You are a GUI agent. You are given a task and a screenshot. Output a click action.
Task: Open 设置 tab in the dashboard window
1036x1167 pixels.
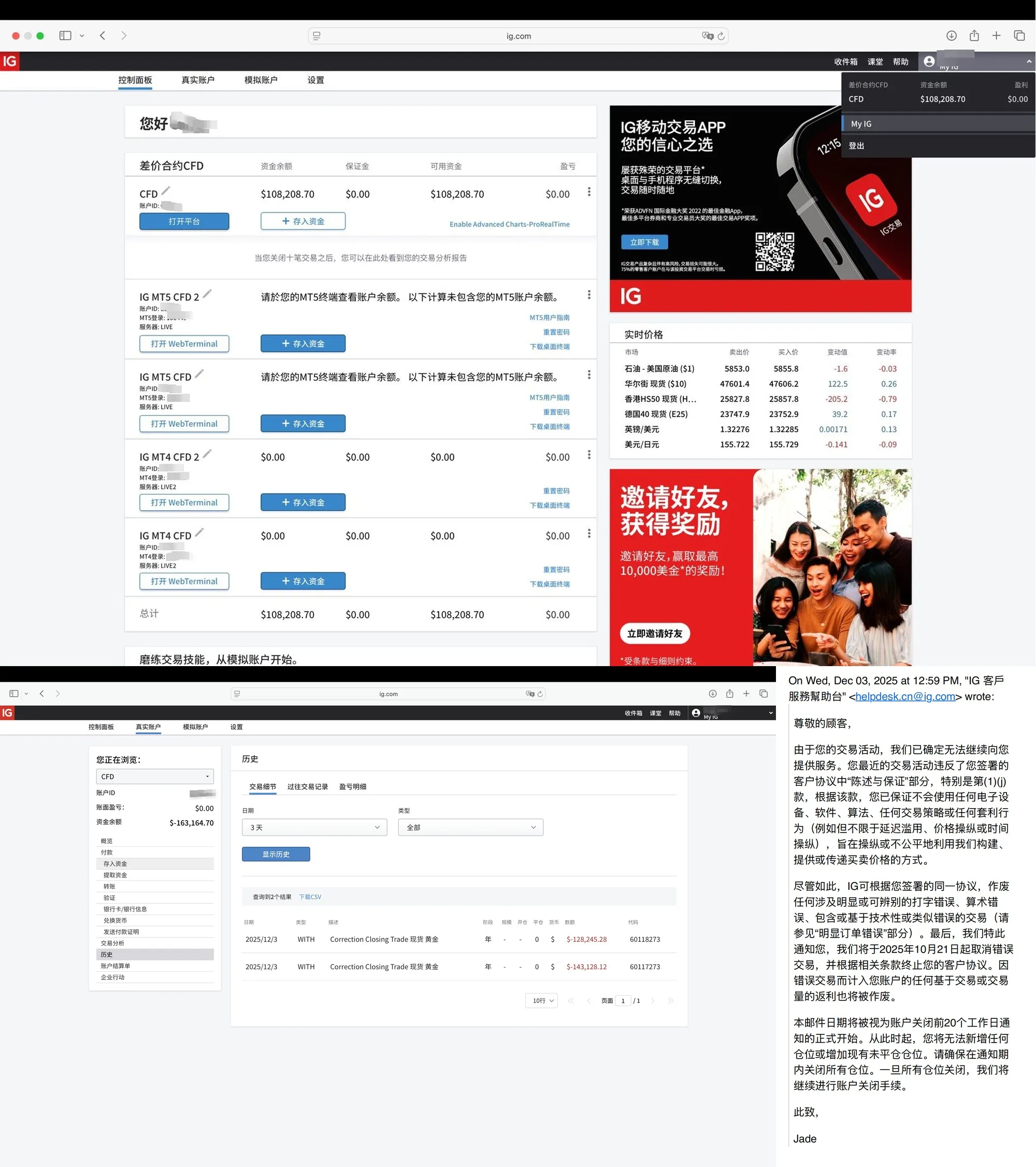click(x=316, y=80)
